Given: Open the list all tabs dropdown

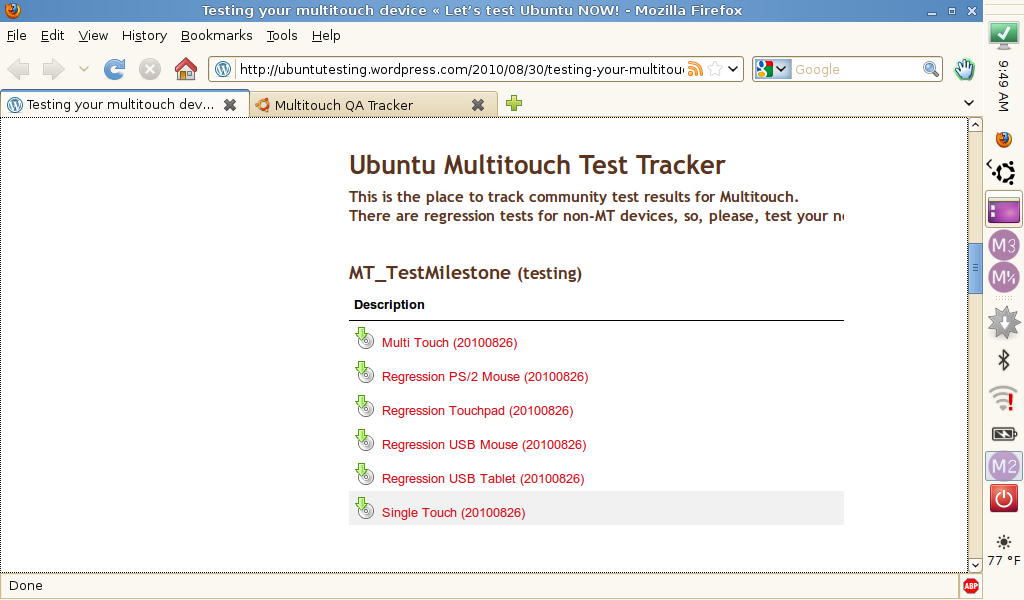Looking at the screenshot, I should (x=969, y=103).
